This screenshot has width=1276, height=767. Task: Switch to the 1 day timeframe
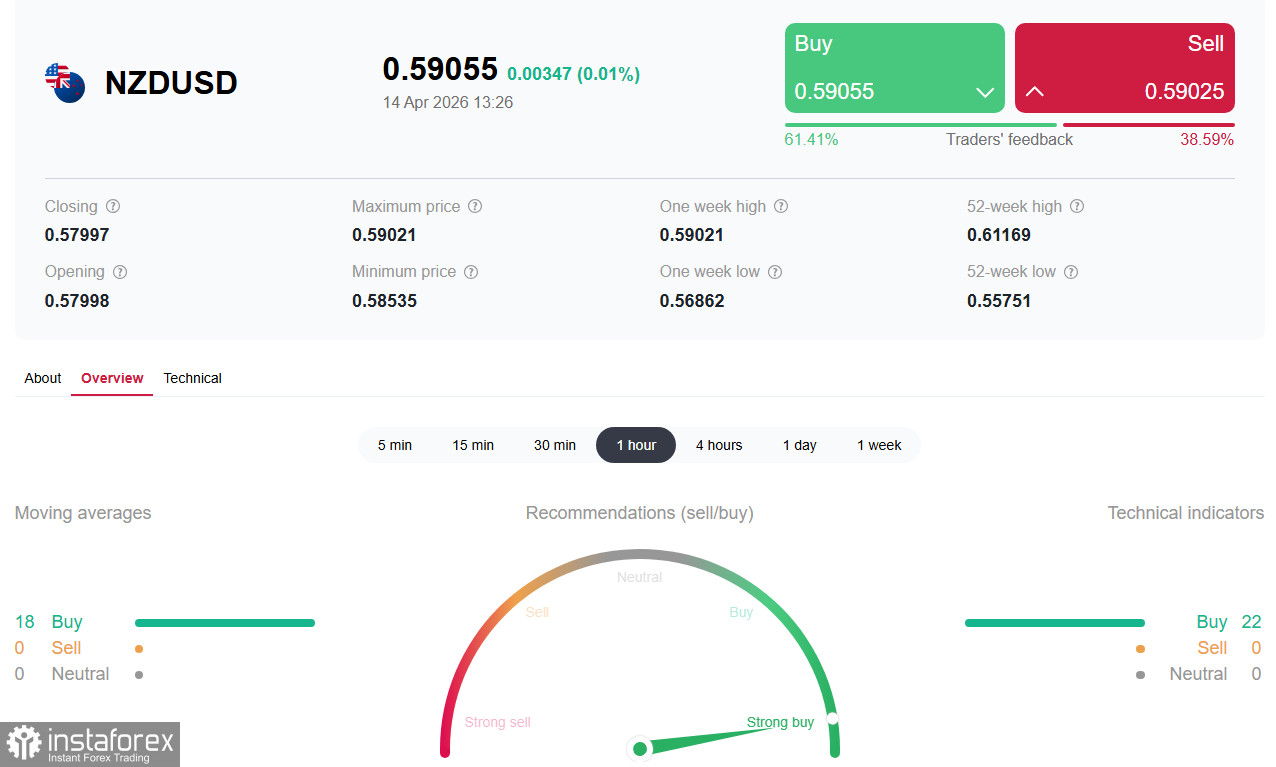(x=800, y=445)
